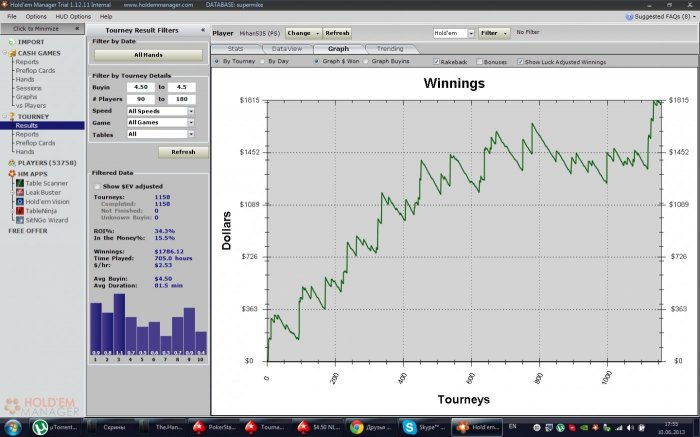The image size is (700, 437).
Task: Collapse the Tourney tree section
Action: click(5, 117)
